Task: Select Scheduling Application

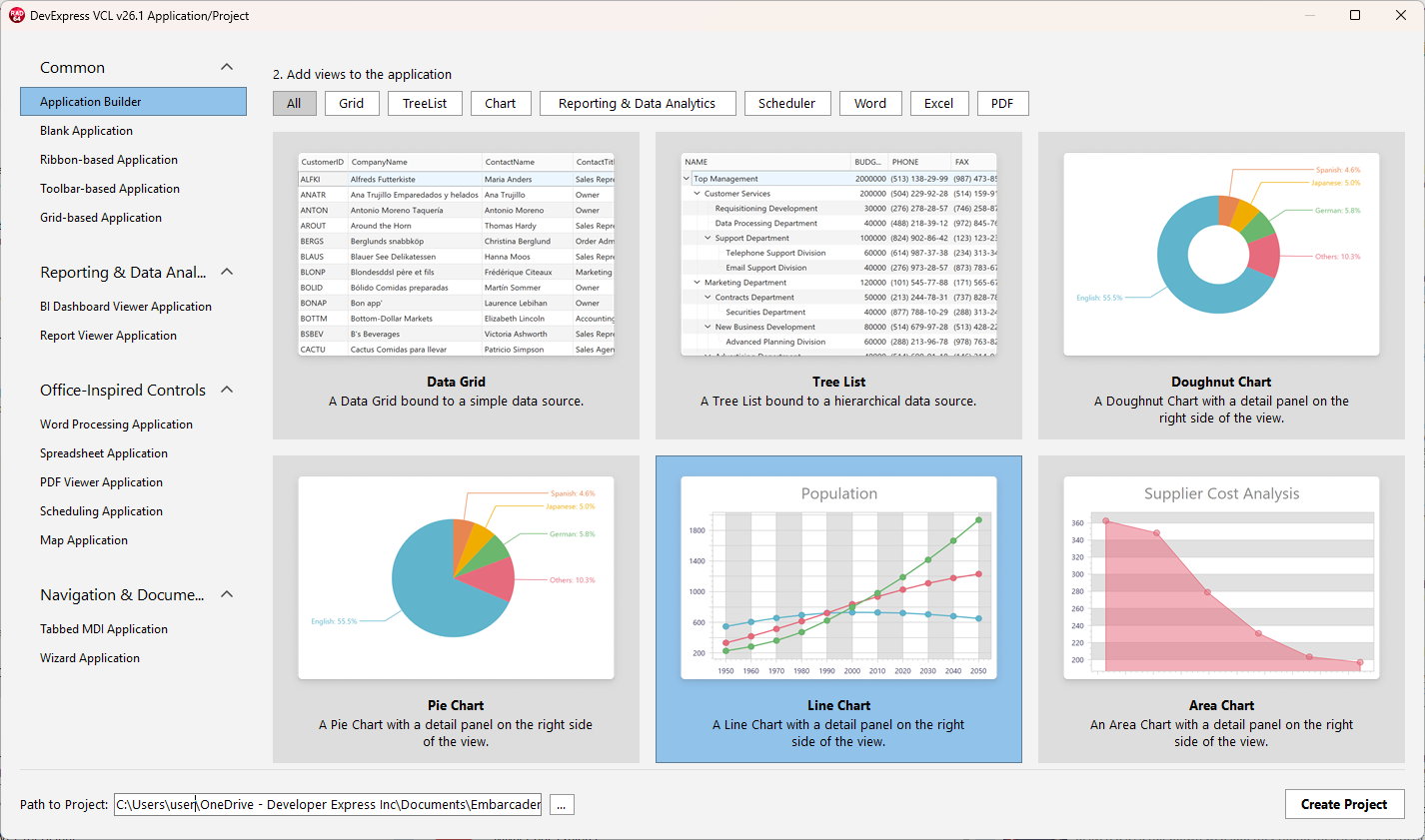Action: tap(101, 511)
